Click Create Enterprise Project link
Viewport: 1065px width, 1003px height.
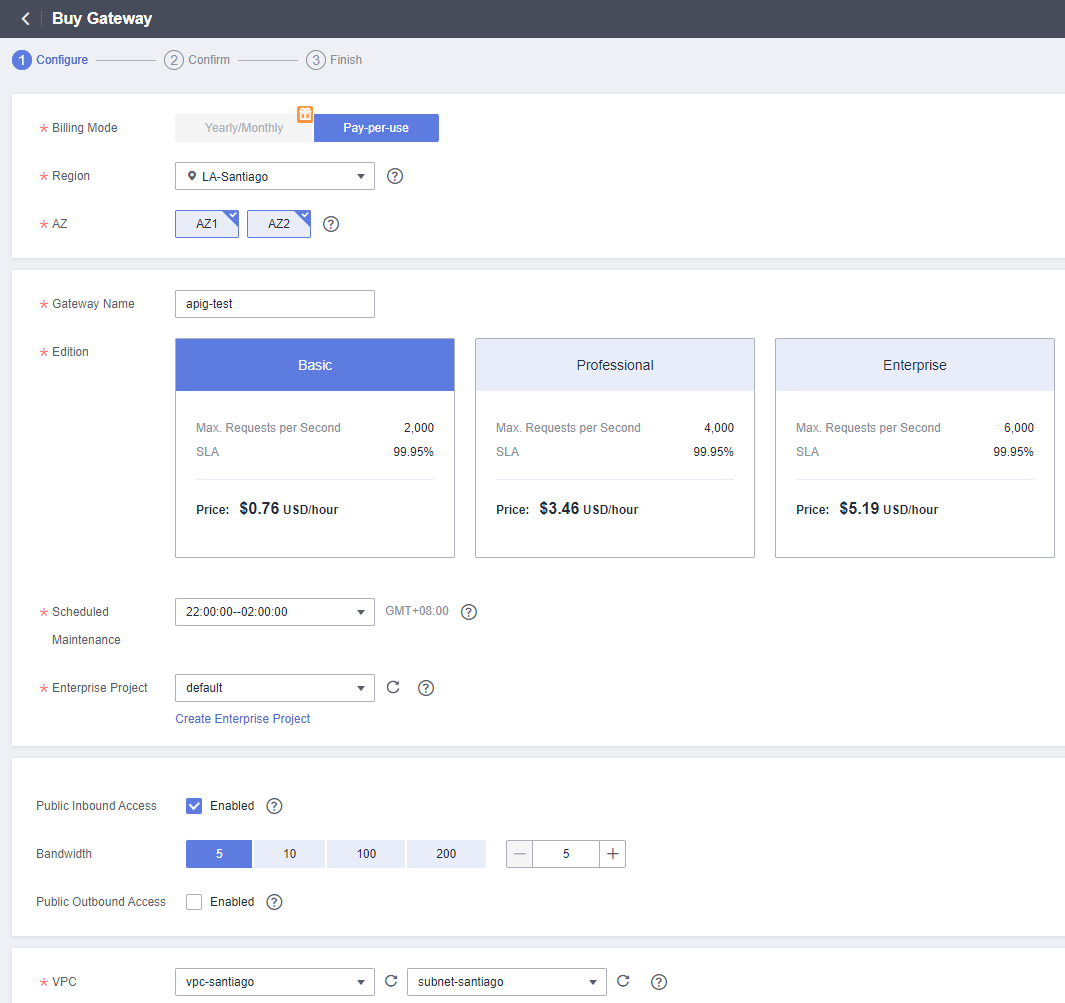pos(243,719)
